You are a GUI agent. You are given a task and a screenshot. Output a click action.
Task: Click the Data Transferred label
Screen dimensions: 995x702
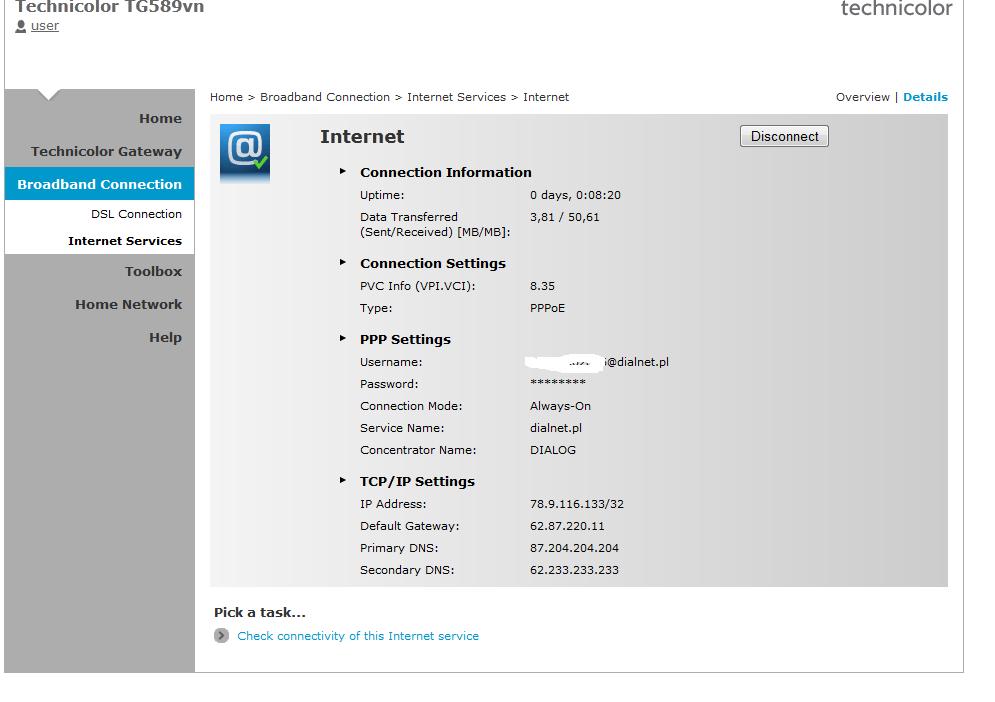(x=435, y=225)
